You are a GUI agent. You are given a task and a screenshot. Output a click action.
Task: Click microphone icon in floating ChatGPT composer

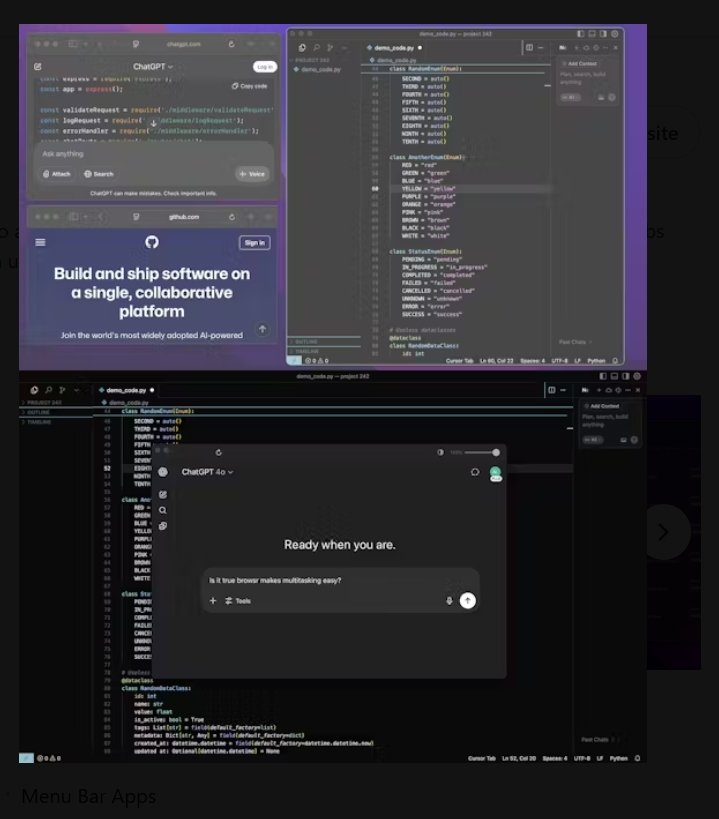click(x=449, y=601)
